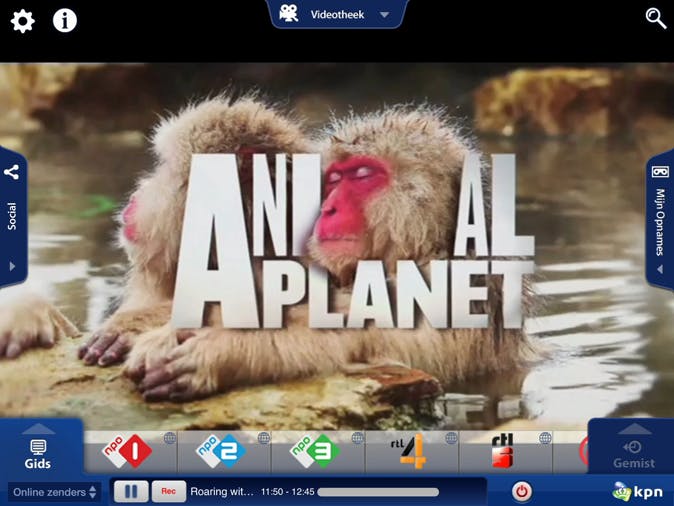Expand Mijn Opnames panel with arrow
The width and height of the screenshot is (674, 506).
click(x=661, y=269)
